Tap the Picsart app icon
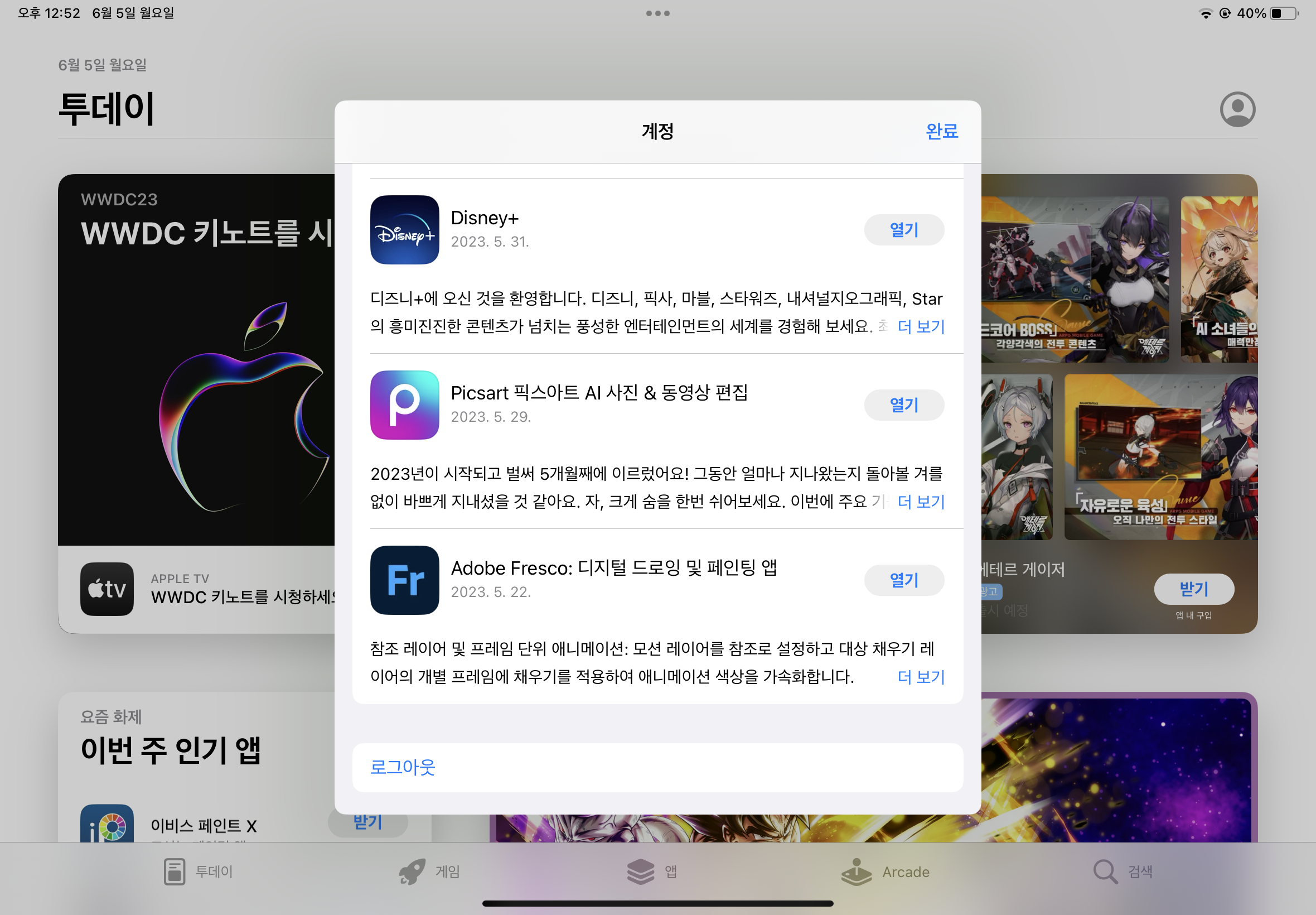Image resolution: width=1316 pixels, height=915 pixels. pos(404,404)
